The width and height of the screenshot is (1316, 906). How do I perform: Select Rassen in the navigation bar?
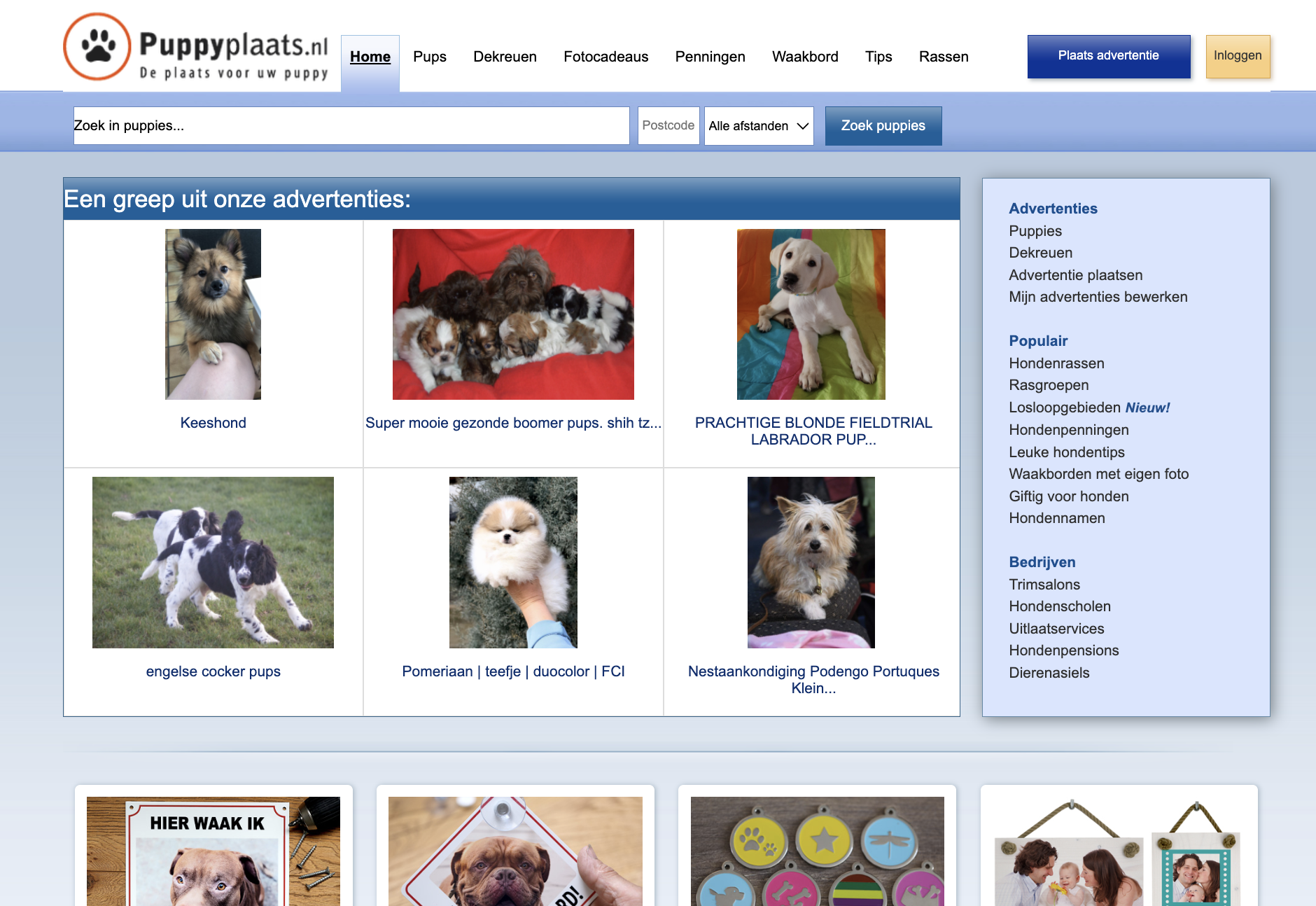point(944,57)
